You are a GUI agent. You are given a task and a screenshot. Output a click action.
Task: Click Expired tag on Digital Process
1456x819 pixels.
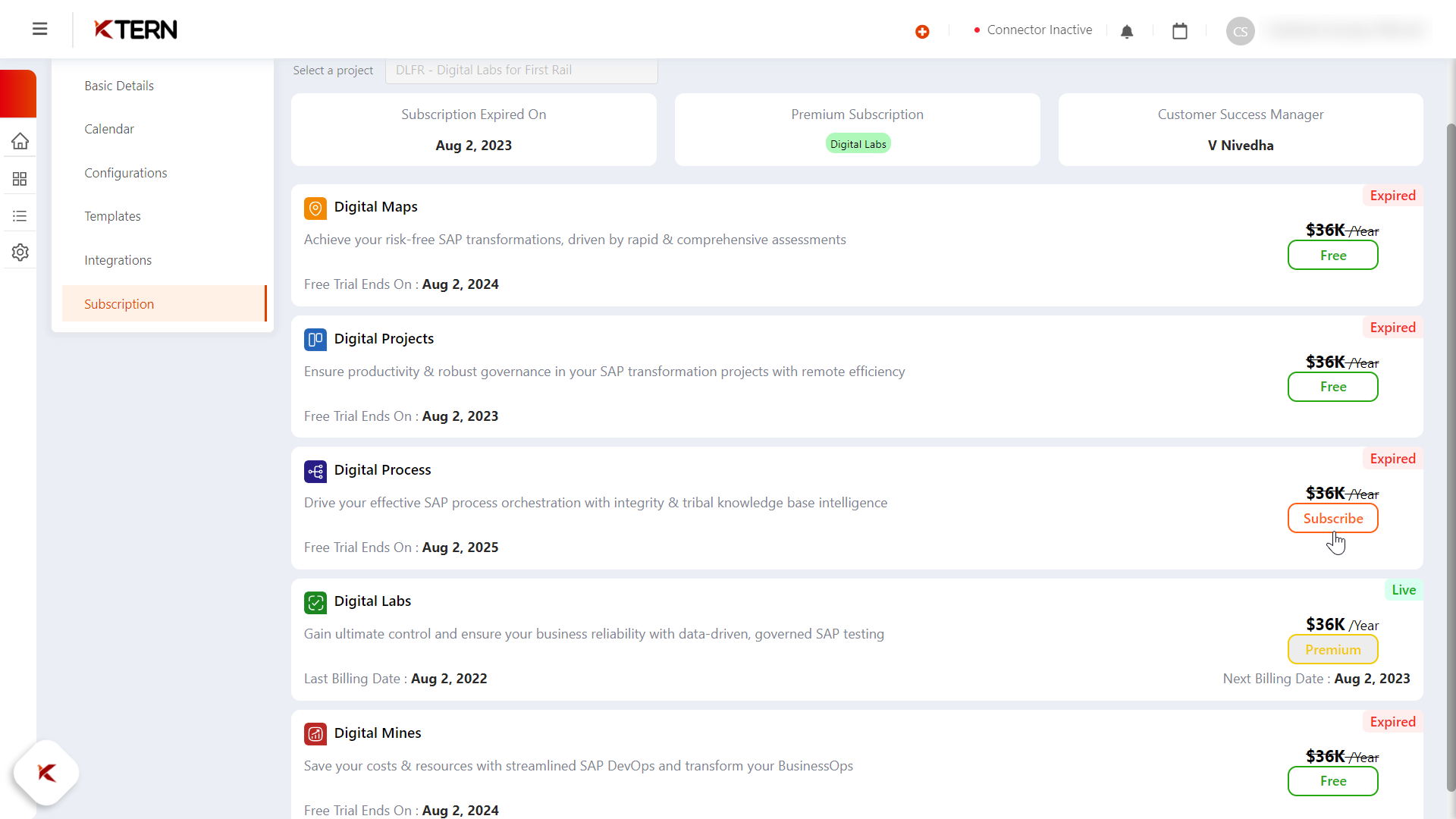pyautogui.click(x=1392, y=459)
